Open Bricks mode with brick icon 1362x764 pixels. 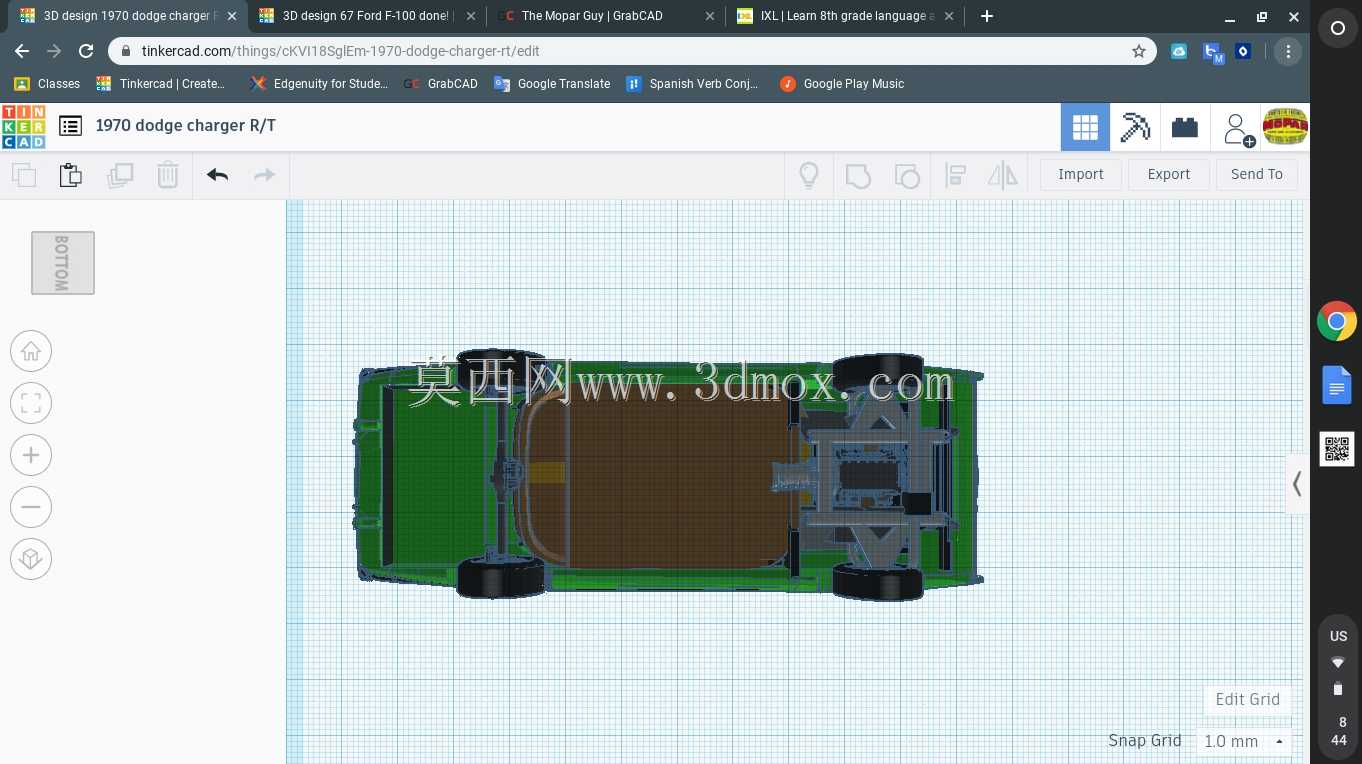pyautogui.click(x=1185, y=127)
